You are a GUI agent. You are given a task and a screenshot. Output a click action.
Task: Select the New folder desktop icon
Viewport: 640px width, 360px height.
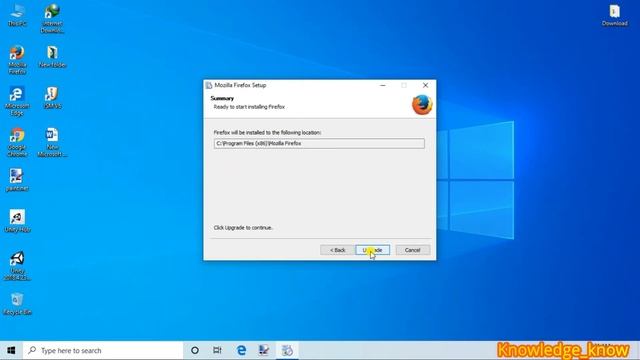52,57
